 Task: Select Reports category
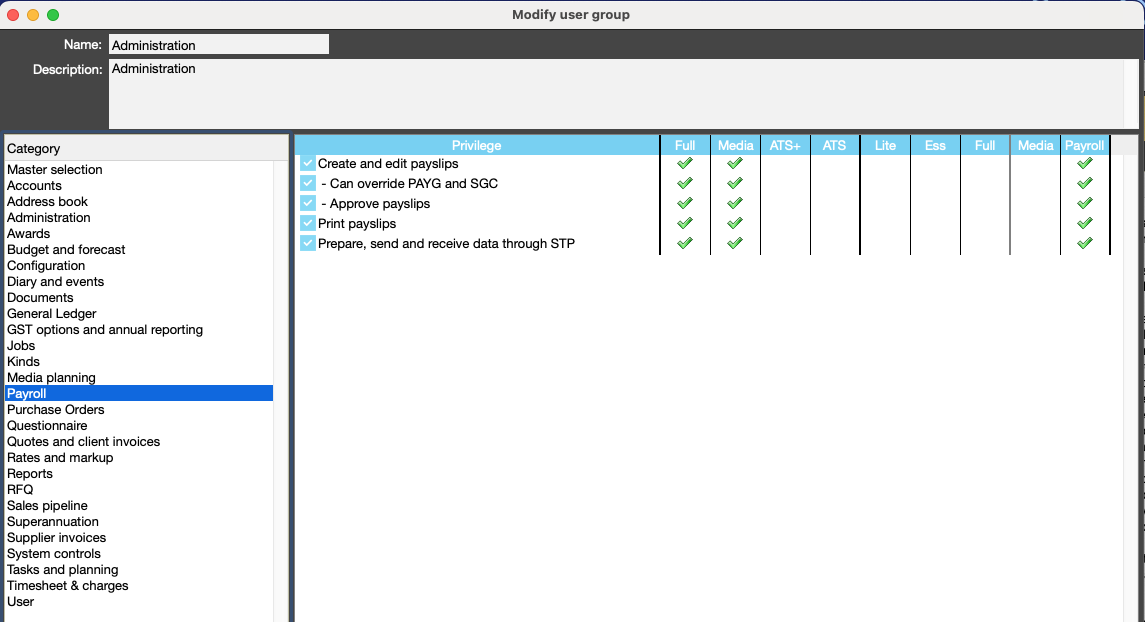click(139, 474)
